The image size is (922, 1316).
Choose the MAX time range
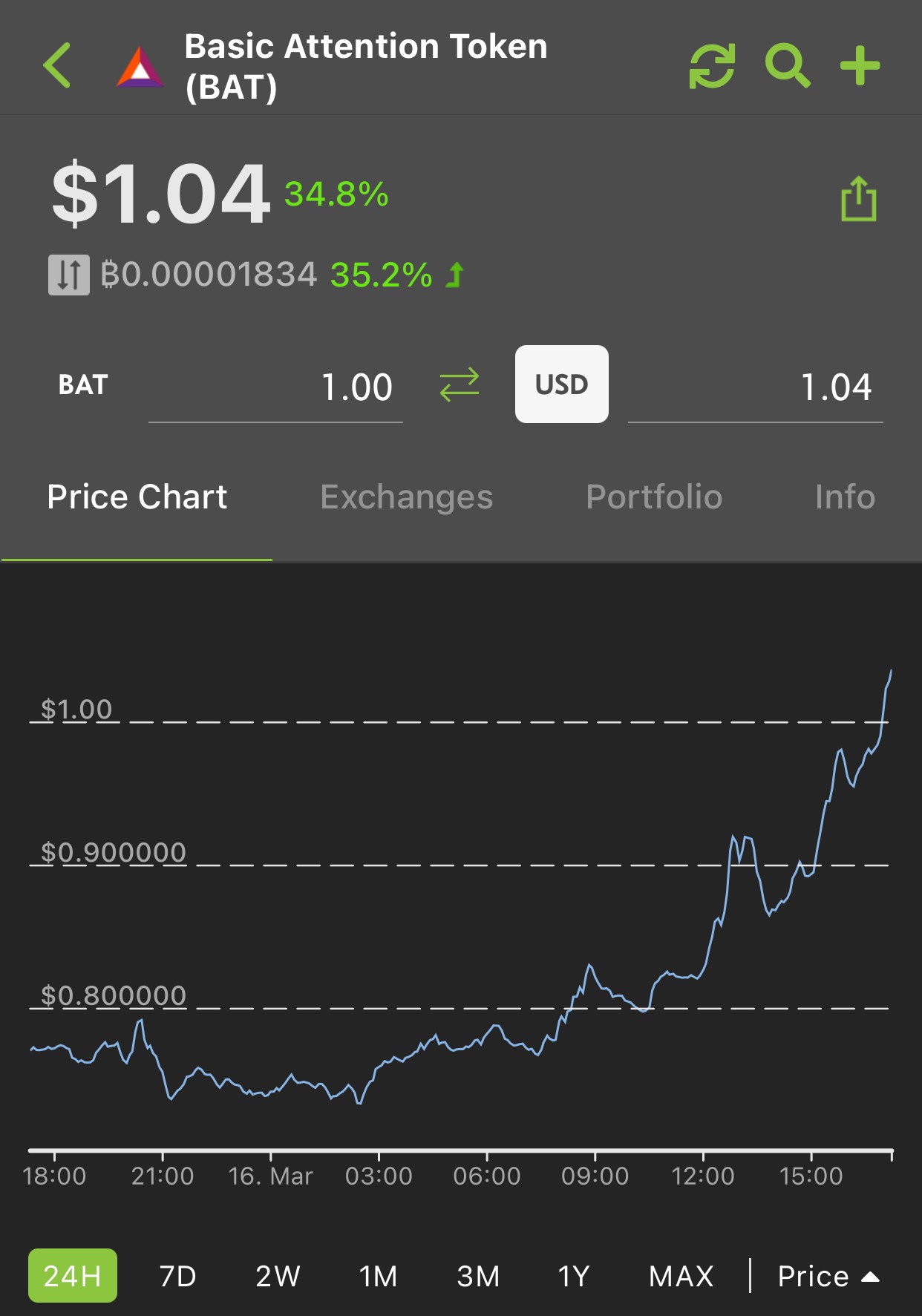(681, 1276)
